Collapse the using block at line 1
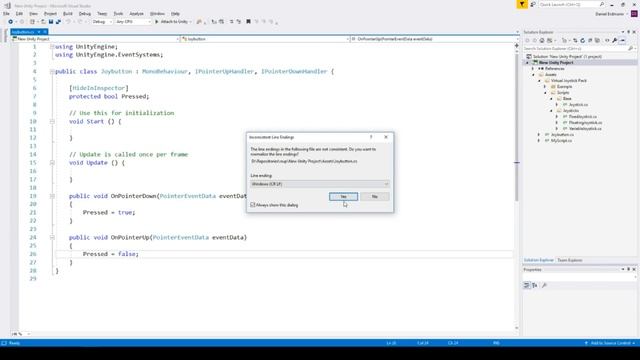Image resolution: width=640 pixels, height=360 pixels. (x=52, y=47)
